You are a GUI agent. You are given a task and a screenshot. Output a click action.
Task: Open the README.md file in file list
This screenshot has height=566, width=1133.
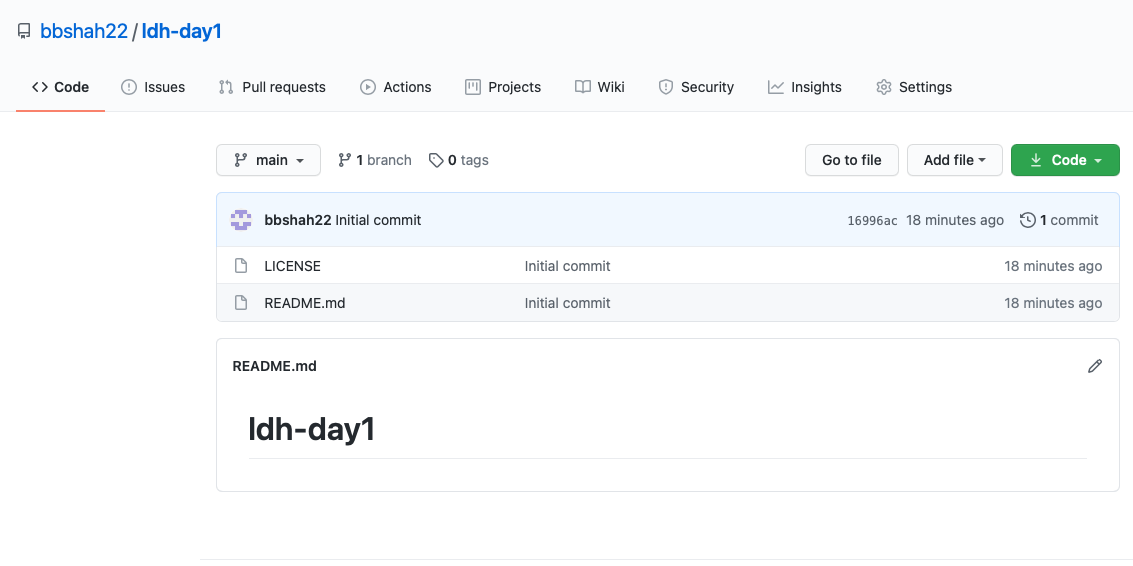click(305, 303)
